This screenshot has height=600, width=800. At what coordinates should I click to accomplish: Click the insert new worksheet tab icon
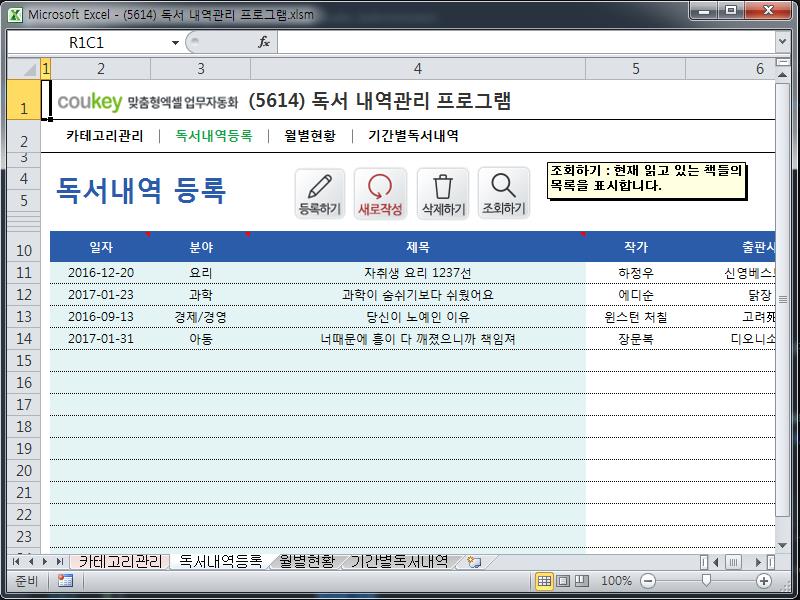pyautogui.click(x=474, y=562)
